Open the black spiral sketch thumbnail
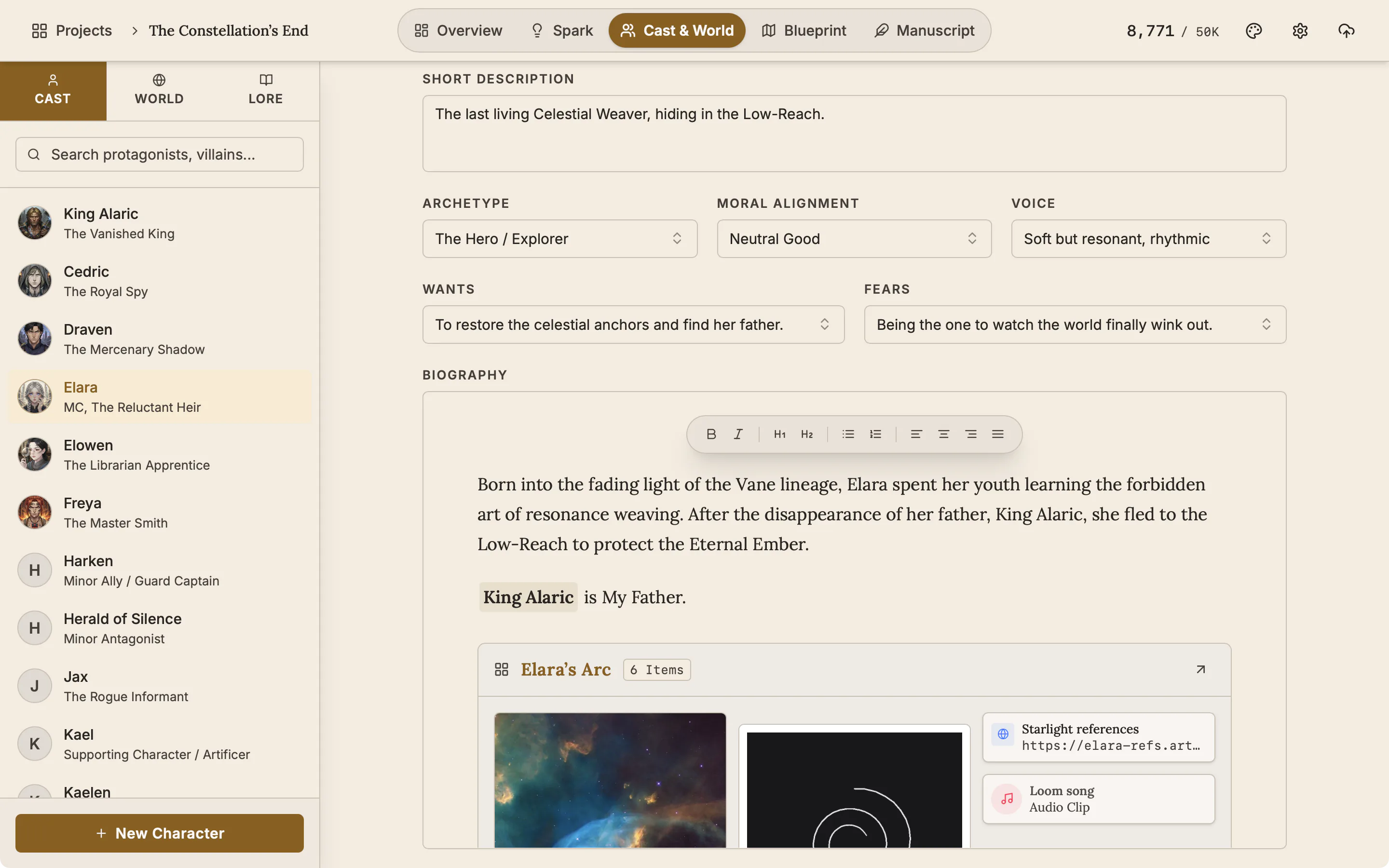Viewport: 1389px width, 868px height. point(854,787)
